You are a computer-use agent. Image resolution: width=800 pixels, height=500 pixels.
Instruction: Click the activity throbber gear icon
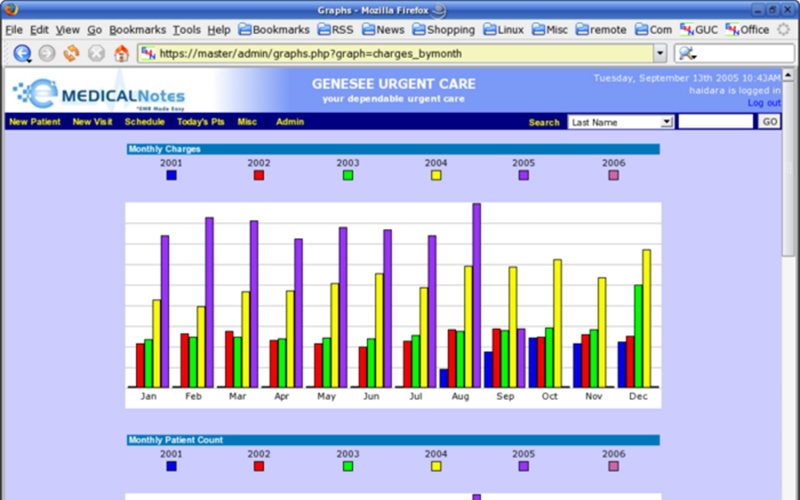coord(784,30)
